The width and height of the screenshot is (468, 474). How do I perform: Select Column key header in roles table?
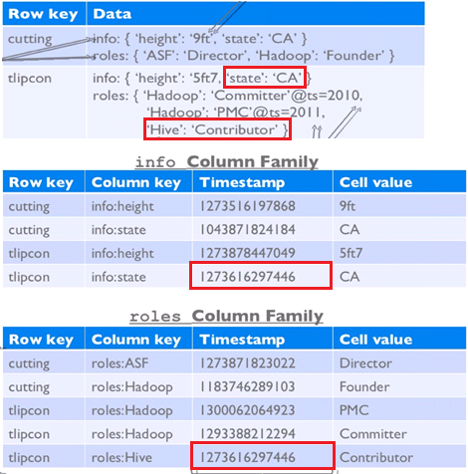tap(136, 340)
